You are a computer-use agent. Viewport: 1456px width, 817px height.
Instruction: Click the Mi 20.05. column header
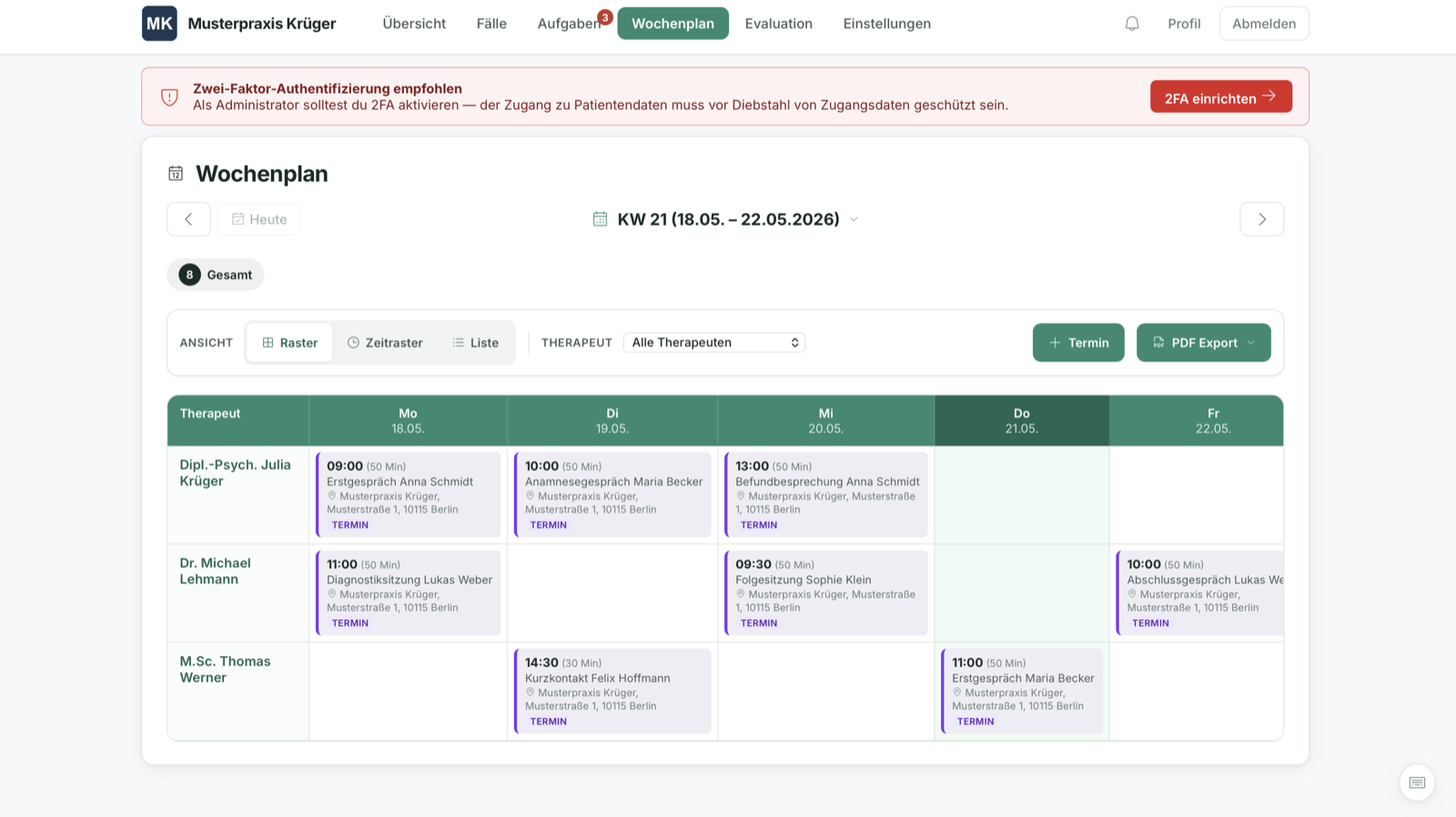click(x=826, y=420)
